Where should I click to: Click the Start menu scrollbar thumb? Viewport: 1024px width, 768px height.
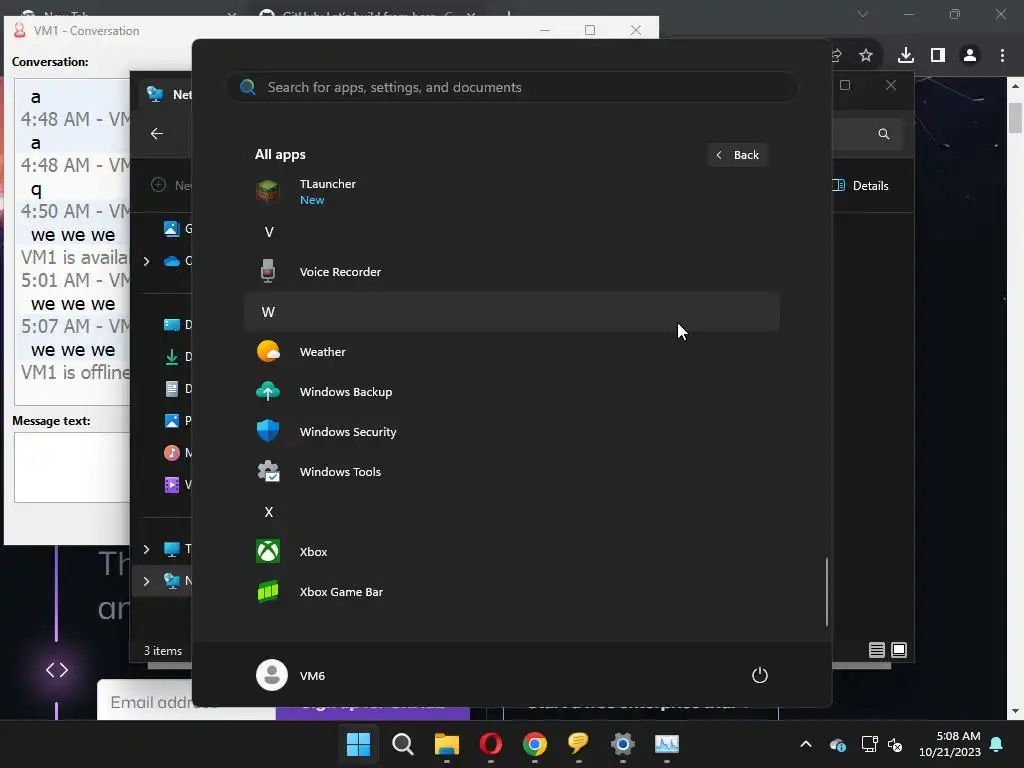pyautogui.click(x=827, y=592)
